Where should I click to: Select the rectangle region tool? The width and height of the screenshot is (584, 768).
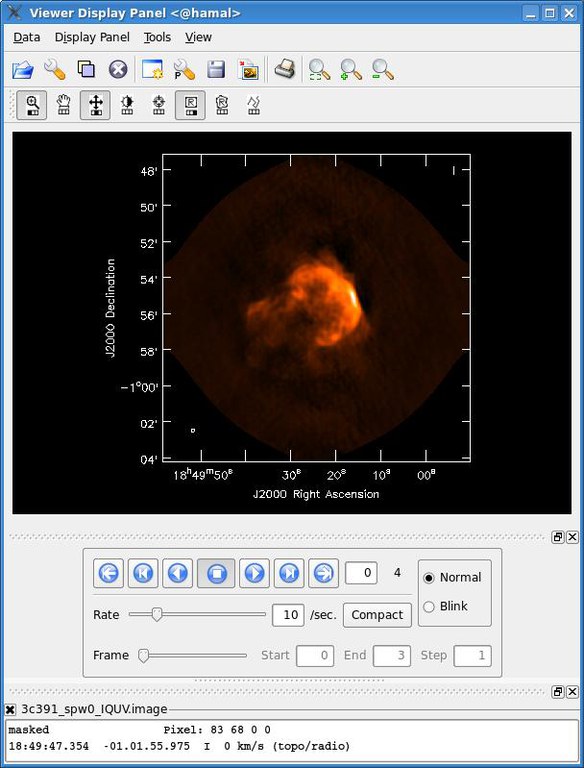[x=191, y=105]
